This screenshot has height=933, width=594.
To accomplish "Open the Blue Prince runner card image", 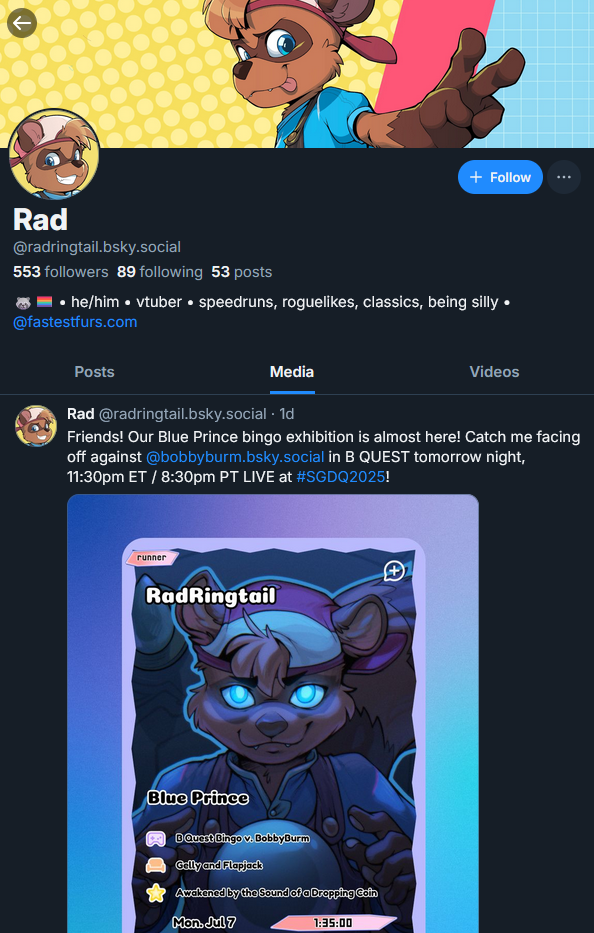I will 273,713.
